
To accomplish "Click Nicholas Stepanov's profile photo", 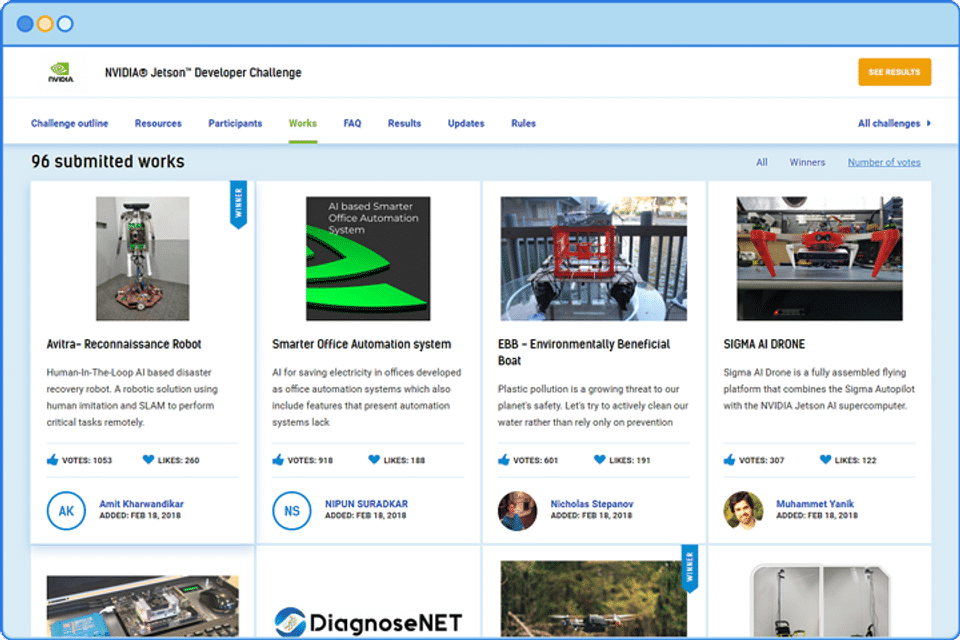I will click(517, 510).
